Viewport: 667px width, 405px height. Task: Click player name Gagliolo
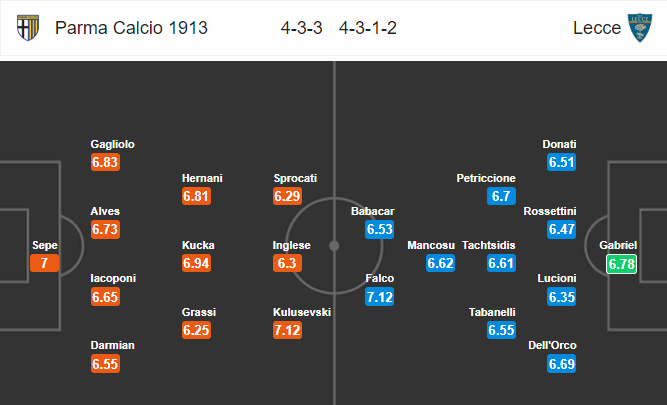pyautogui.click(x=112, y=144)
